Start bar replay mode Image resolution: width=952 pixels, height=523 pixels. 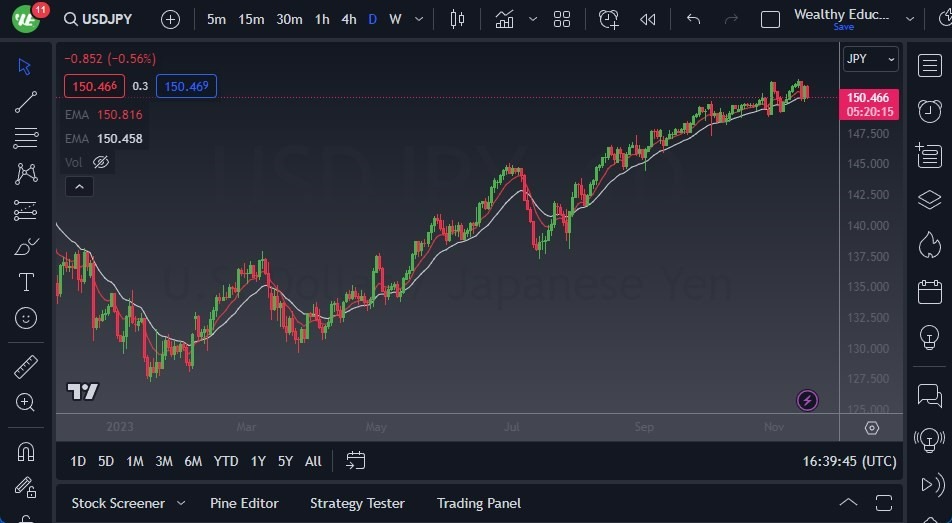[x=648, y=19]
